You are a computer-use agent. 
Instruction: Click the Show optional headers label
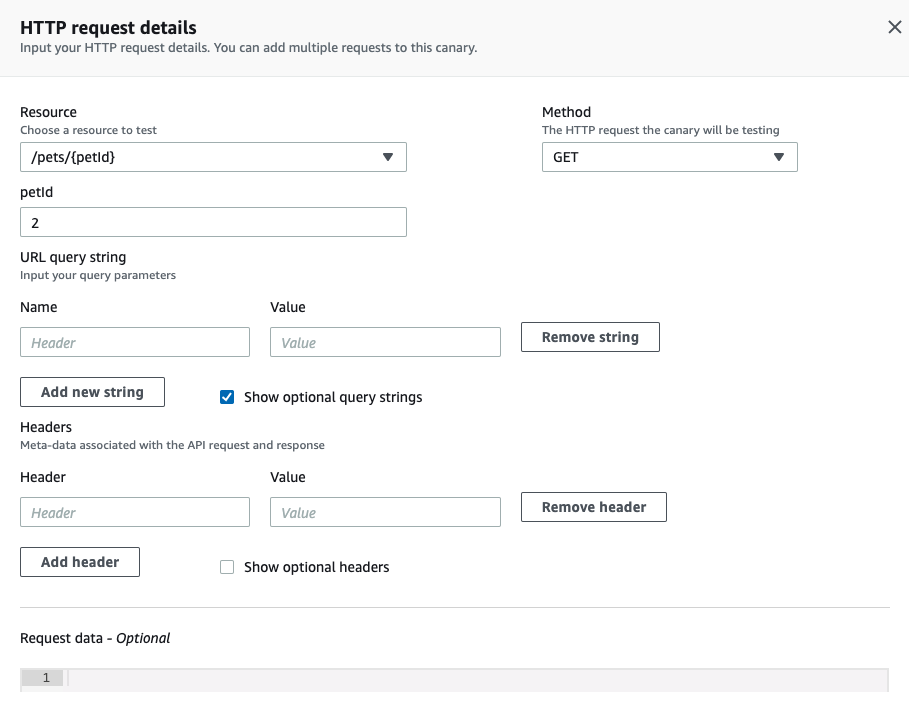(x=316, y=567)
